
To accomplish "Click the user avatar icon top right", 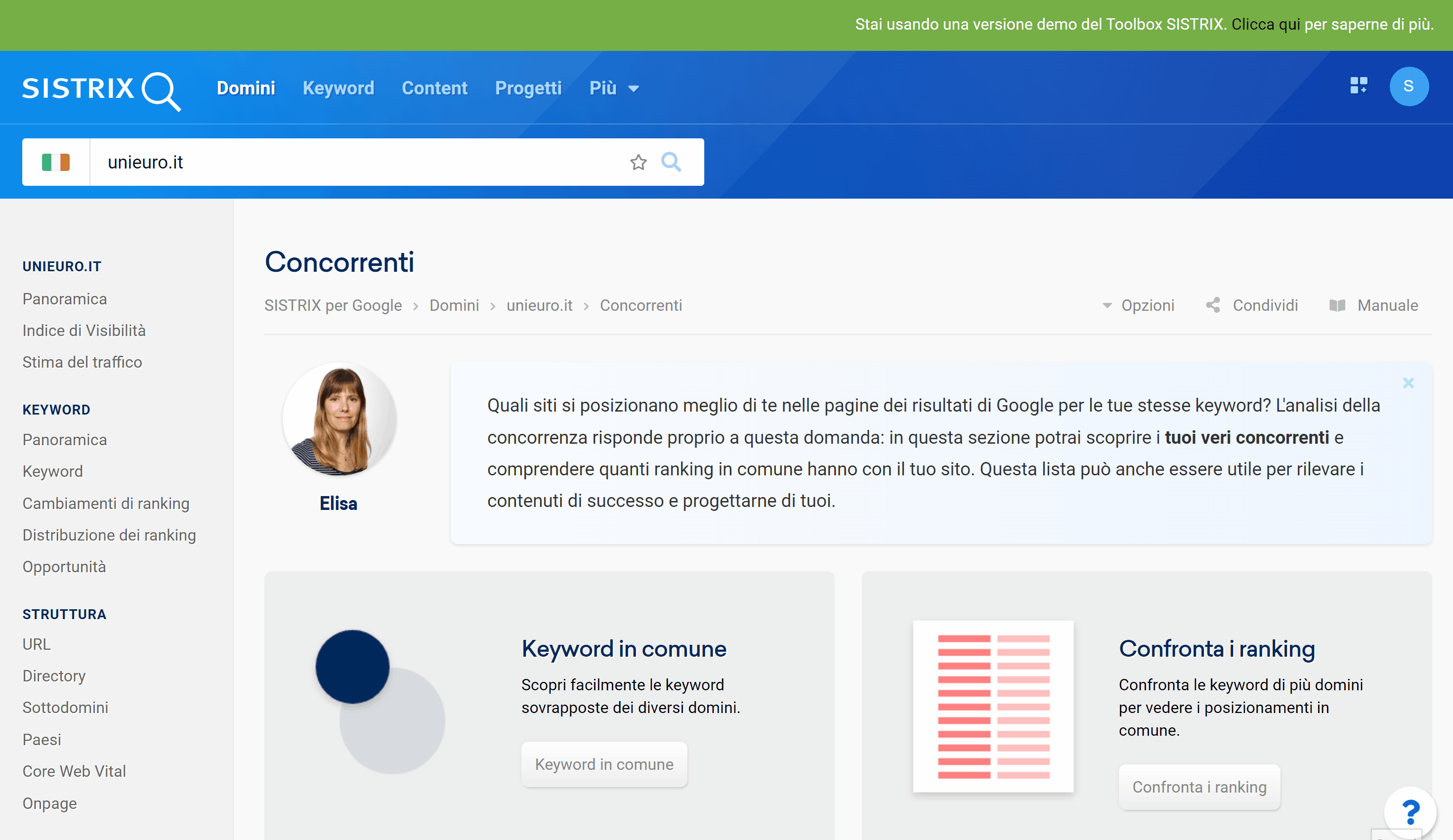I will coord(1409,87).
